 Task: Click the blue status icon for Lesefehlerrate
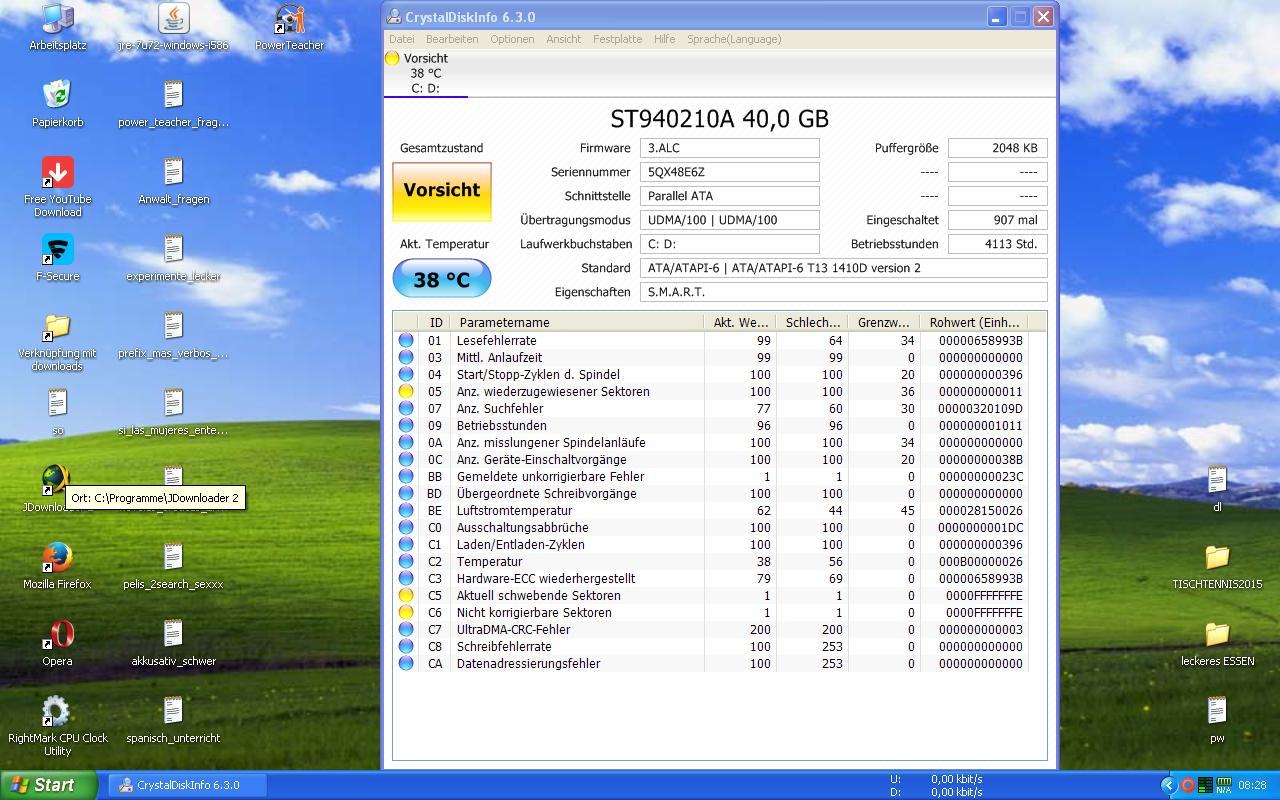point(406,340)
